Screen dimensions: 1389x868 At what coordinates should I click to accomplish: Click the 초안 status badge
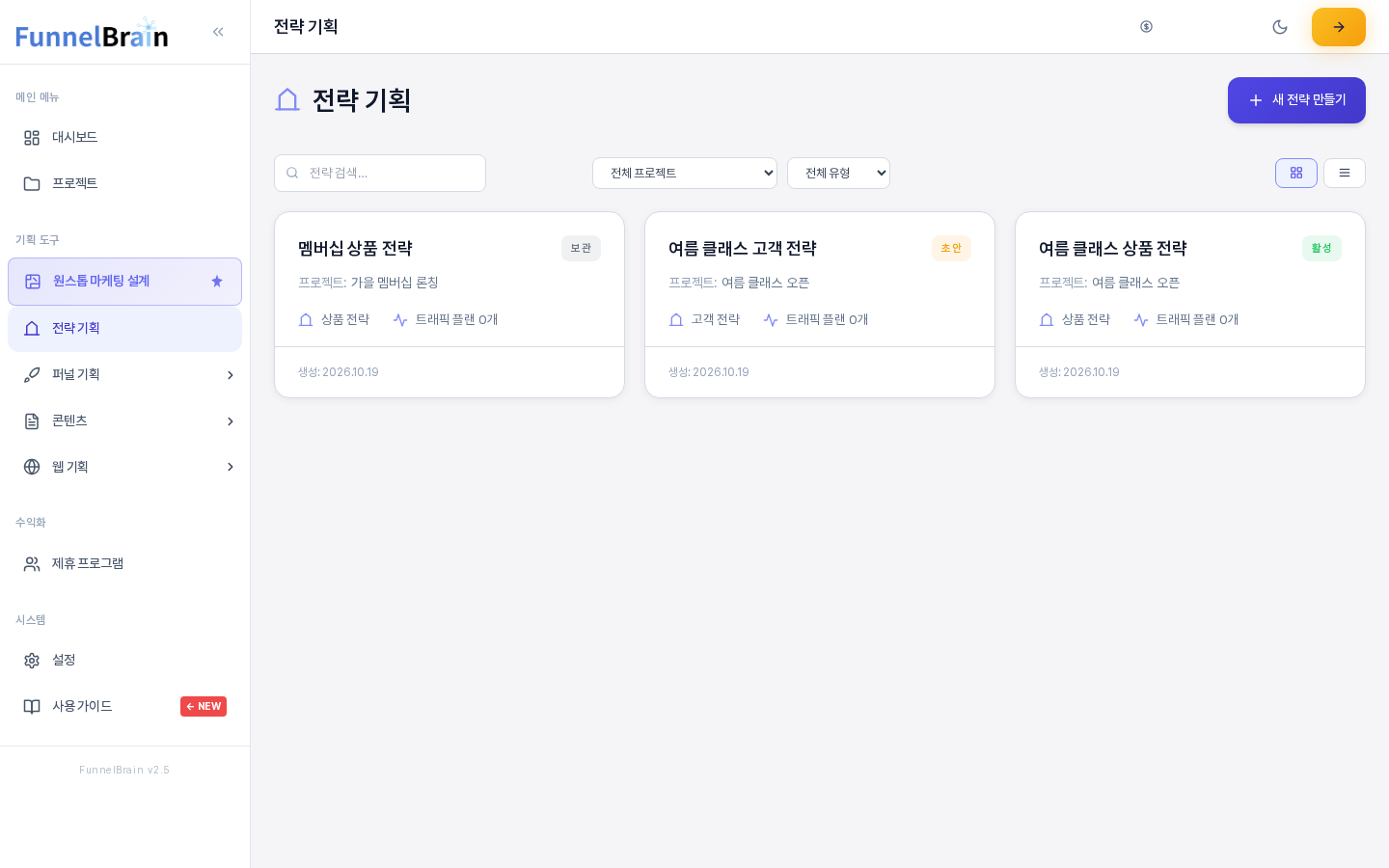(x=951, y=249)
